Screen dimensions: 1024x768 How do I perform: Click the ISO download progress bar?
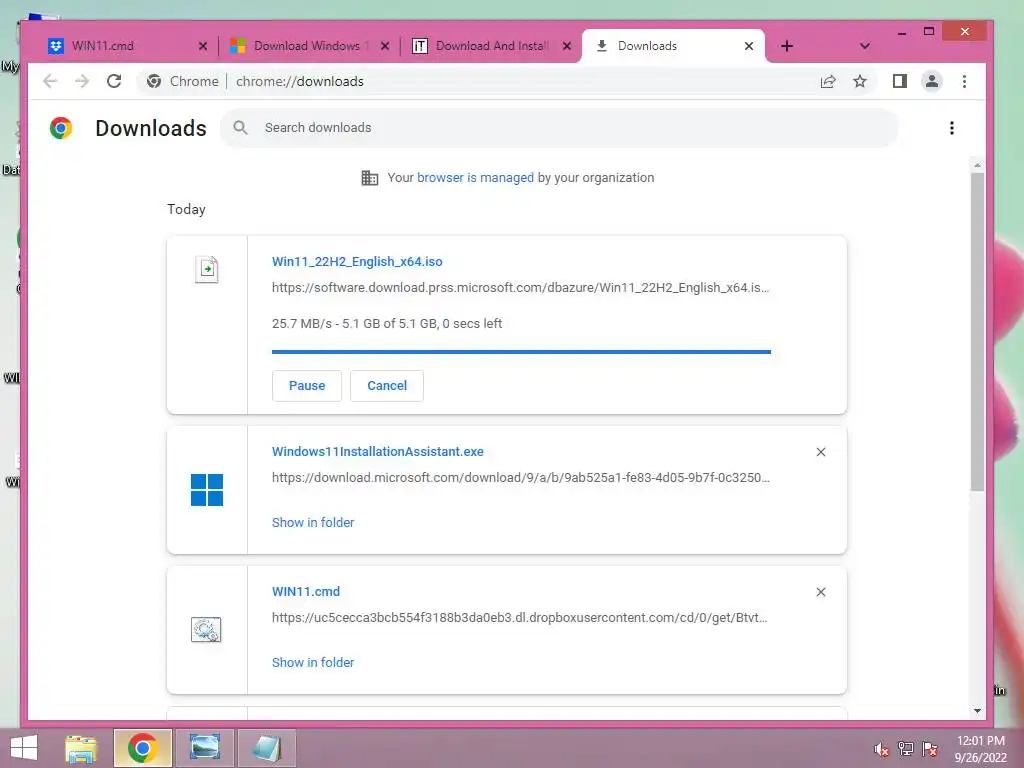tap(521, 352)
